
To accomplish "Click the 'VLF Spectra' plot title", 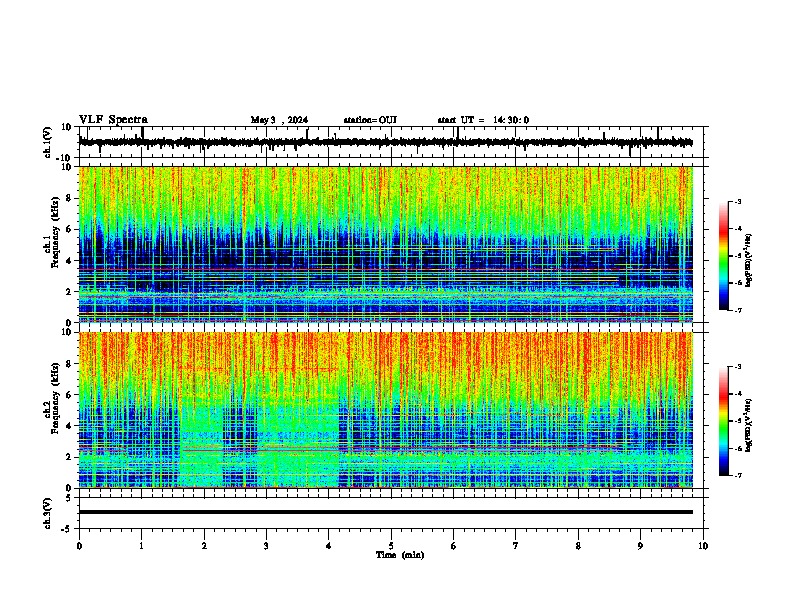I will [113, 120].
